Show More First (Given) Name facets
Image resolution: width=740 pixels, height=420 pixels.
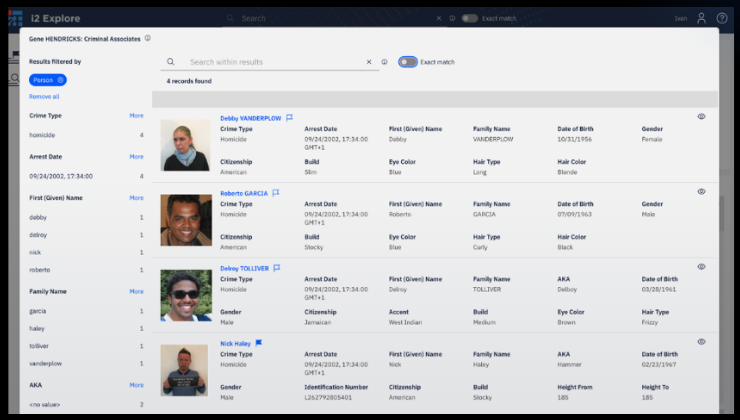136,198
